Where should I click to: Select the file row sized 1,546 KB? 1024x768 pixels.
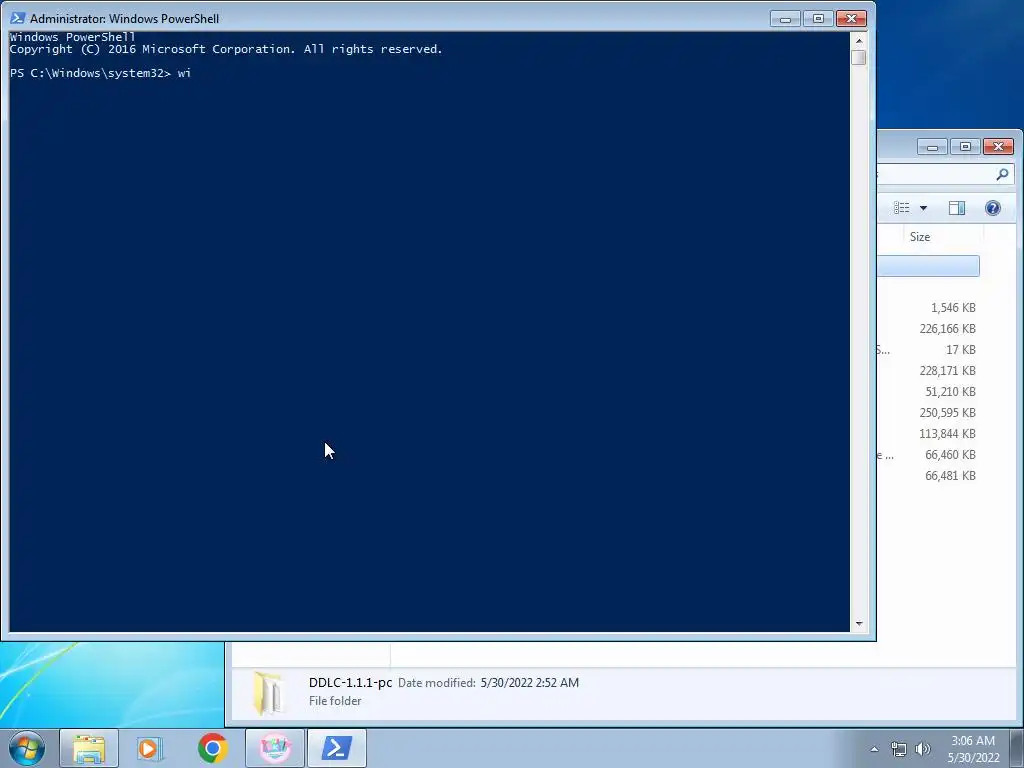tap(928, 308)
